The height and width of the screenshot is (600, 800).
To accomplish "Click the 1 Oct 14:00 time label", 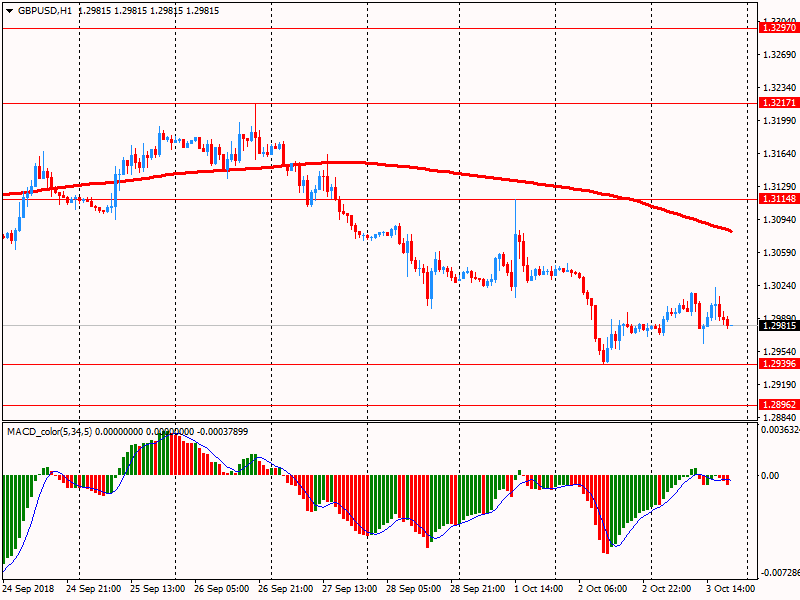I will point(539,589).
